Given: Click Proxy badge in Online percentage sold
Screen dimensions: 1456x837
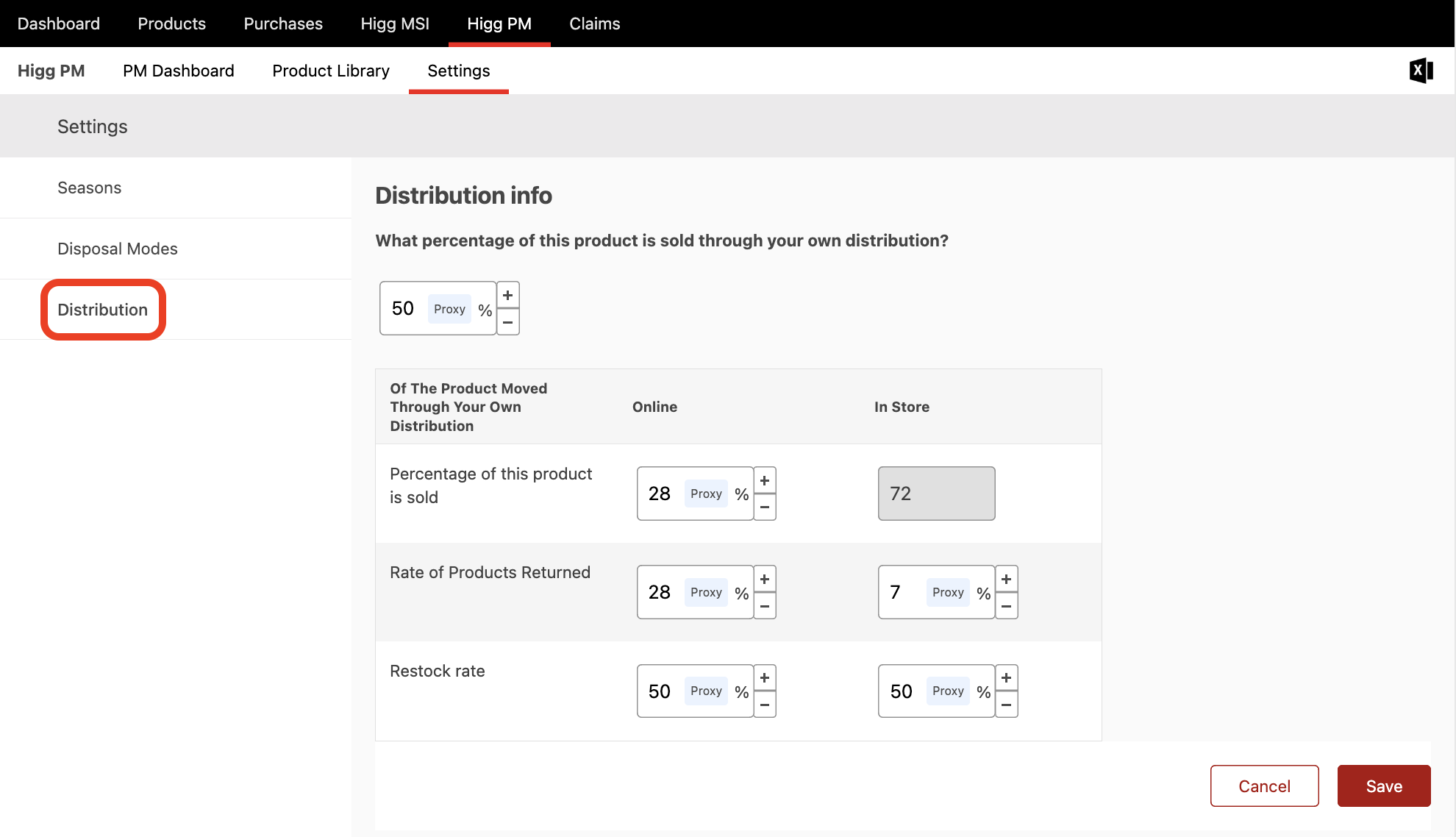Looking at the screenshot, I should [706, 494].
